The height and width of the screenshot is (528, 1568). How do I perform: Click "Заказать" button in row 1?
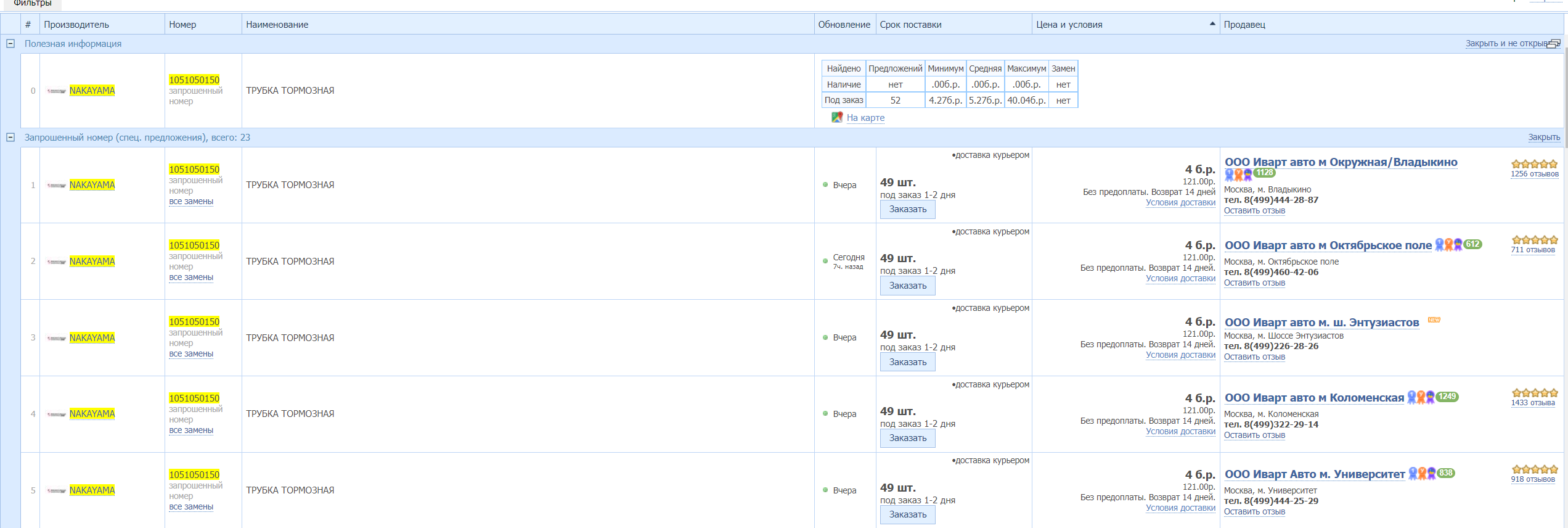908,209
